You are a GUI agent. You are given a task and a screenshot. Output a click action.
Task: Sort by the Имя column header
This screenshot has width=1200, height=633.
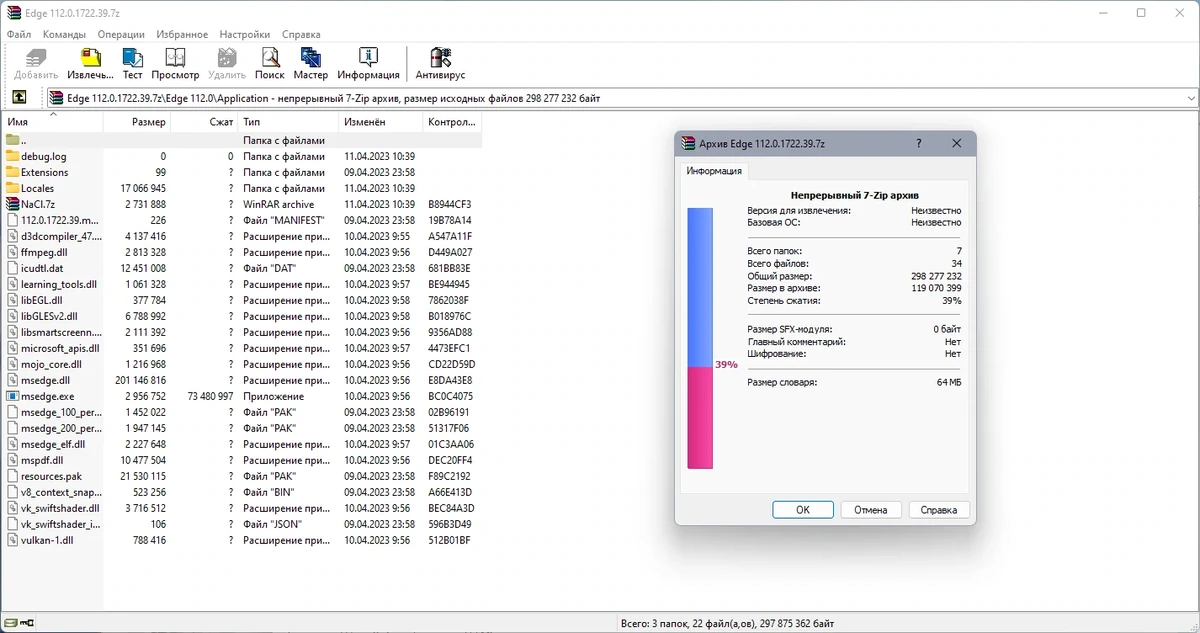pyautogui.click(x=52, y=122)
